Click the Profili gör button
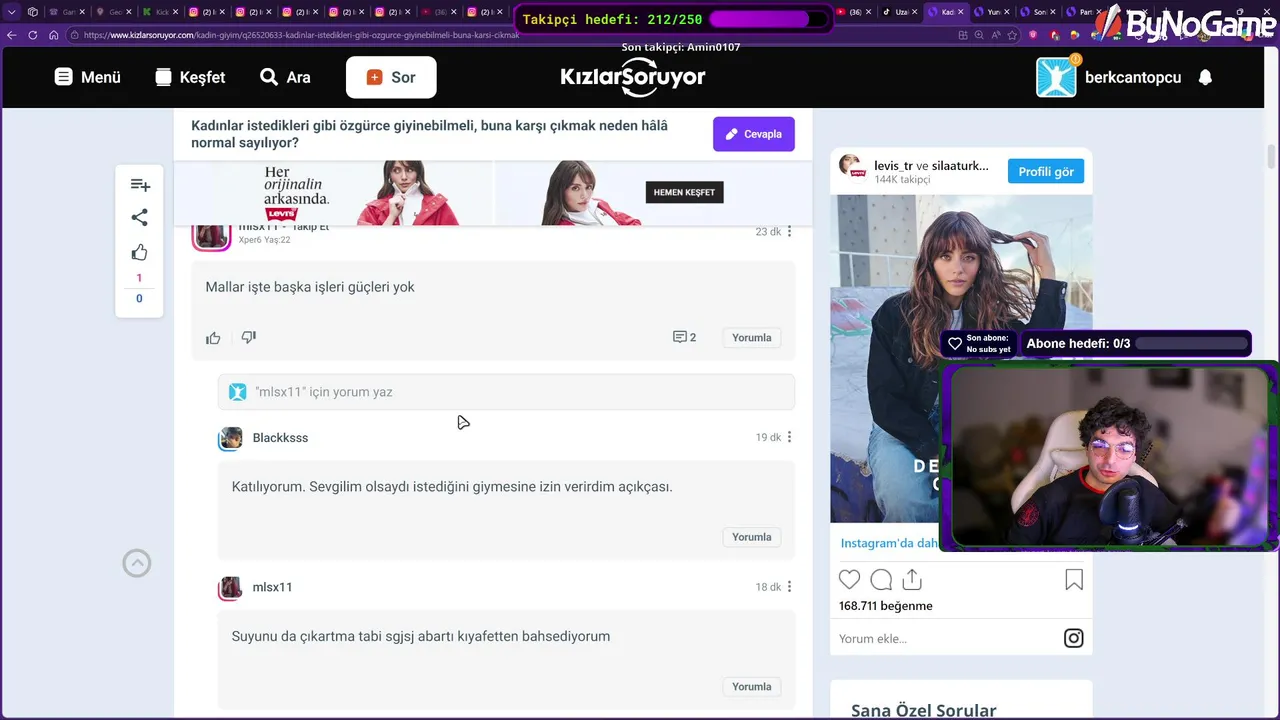Image resolution: width=1280 pixels, height=720 pixels. point(1046,172)
